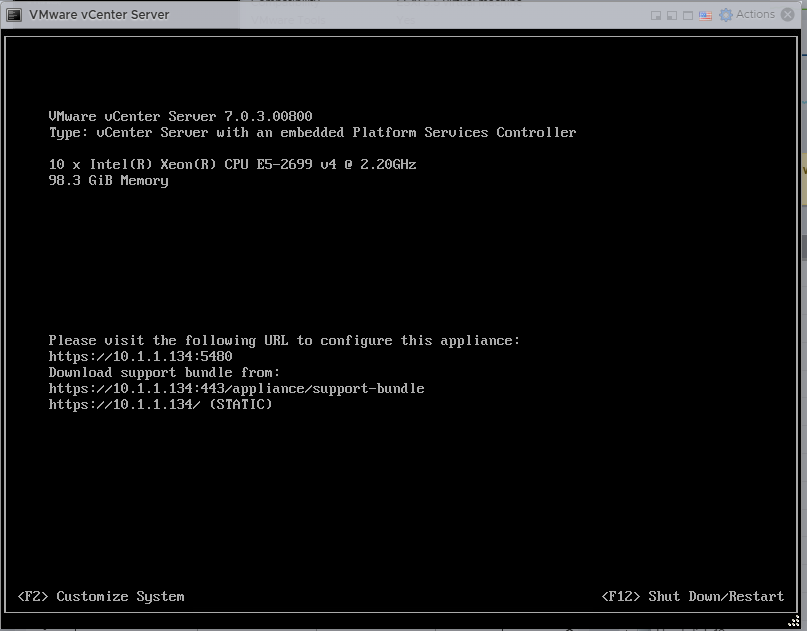Click the F2 Customize System option

tap(101, 596)
